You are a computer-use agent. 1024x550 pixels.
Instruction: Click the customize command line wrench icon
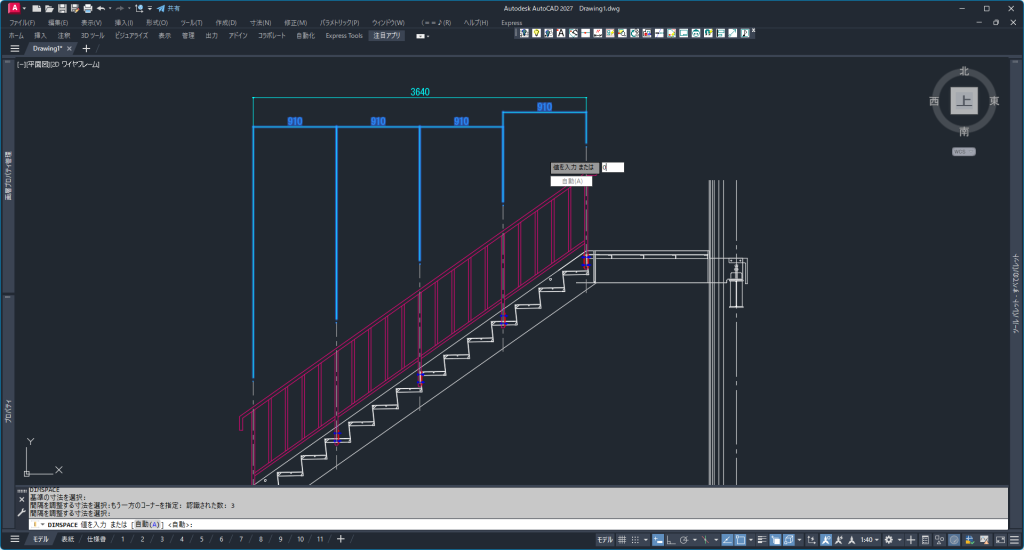click(22, 512)
